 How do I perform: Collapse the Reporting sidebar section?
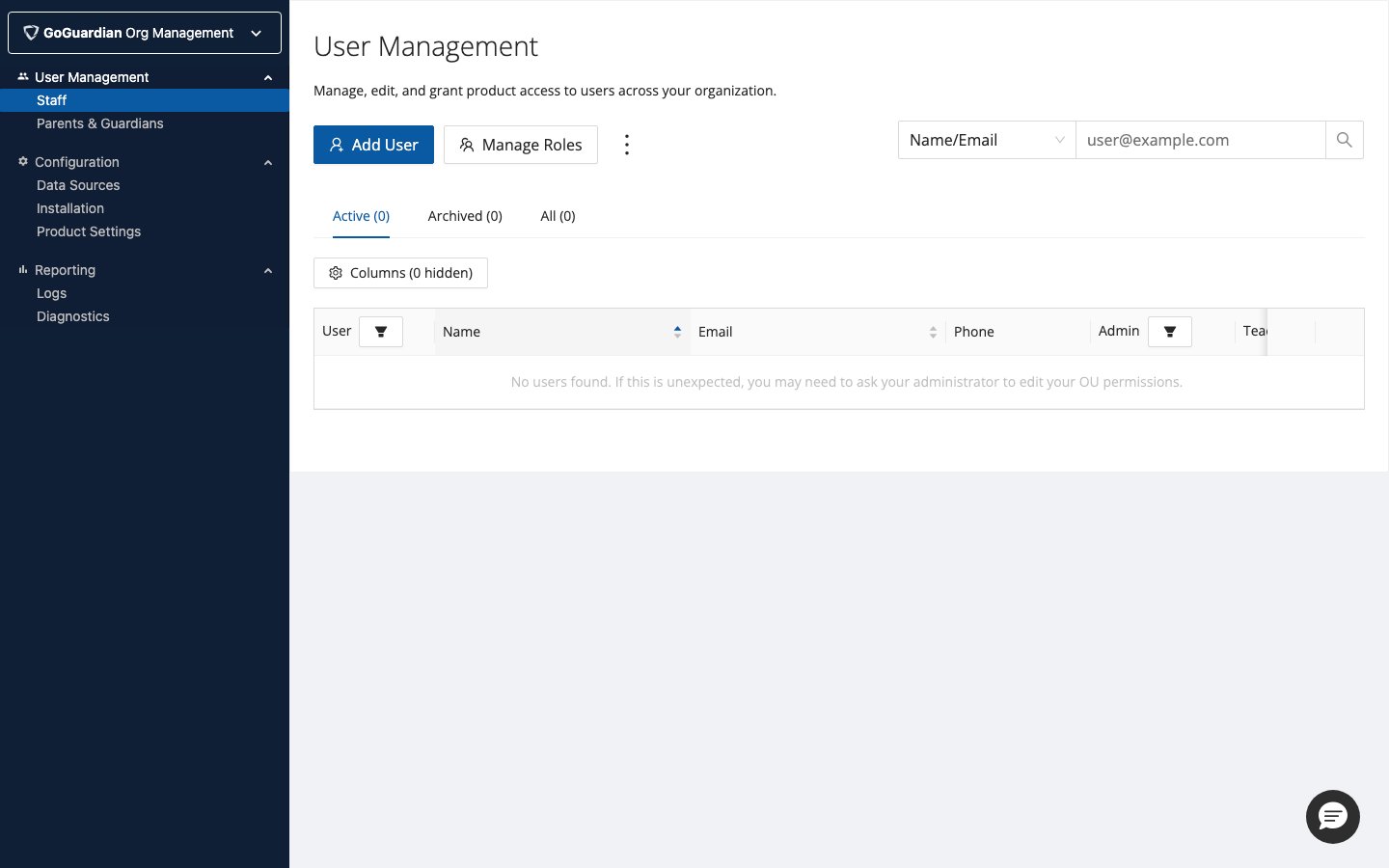click(x=268, y=271)
